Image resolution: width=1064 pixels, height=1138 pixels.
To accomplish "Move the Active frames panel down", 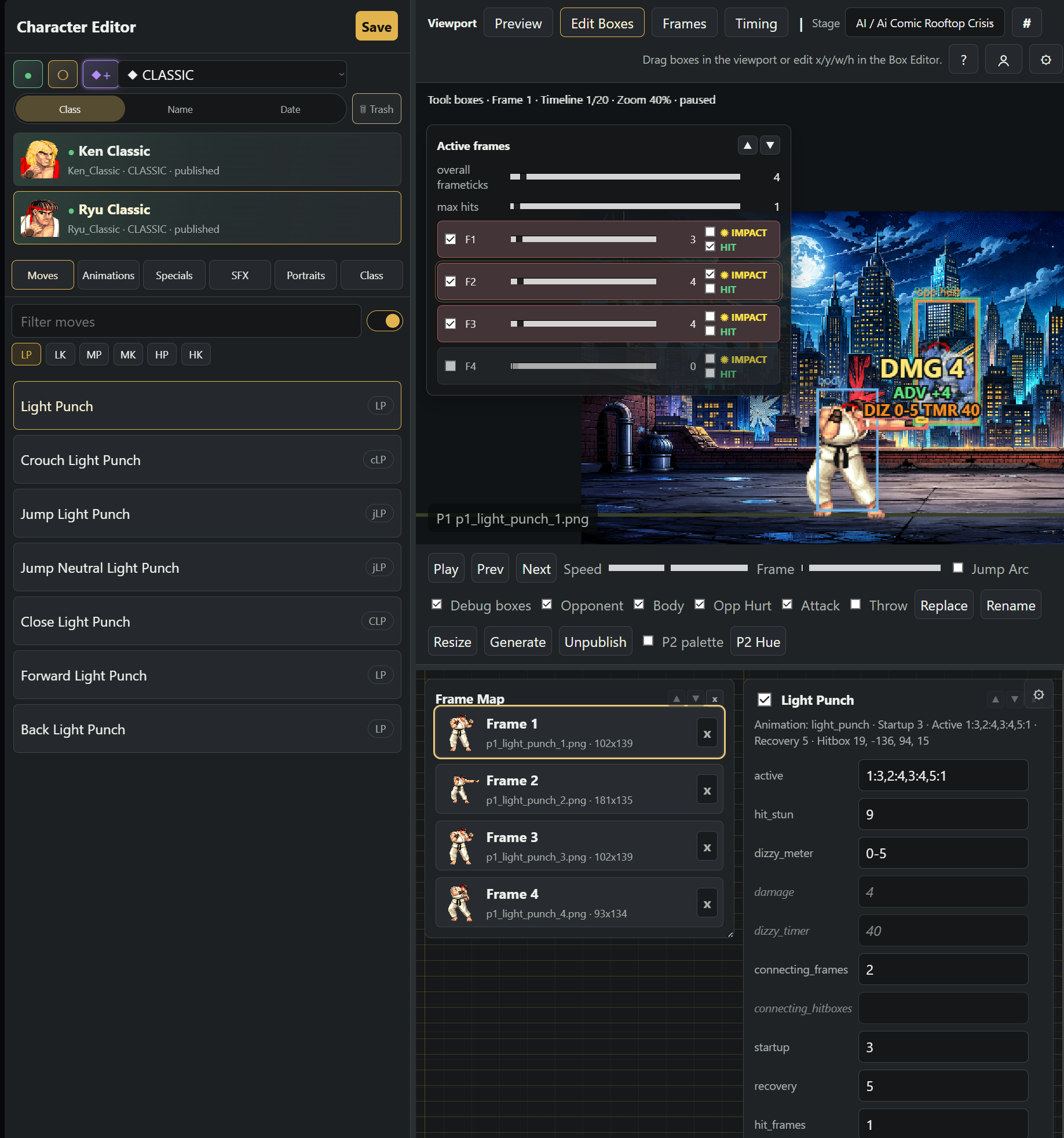I will pyautogui.click(x=770, y=145).
